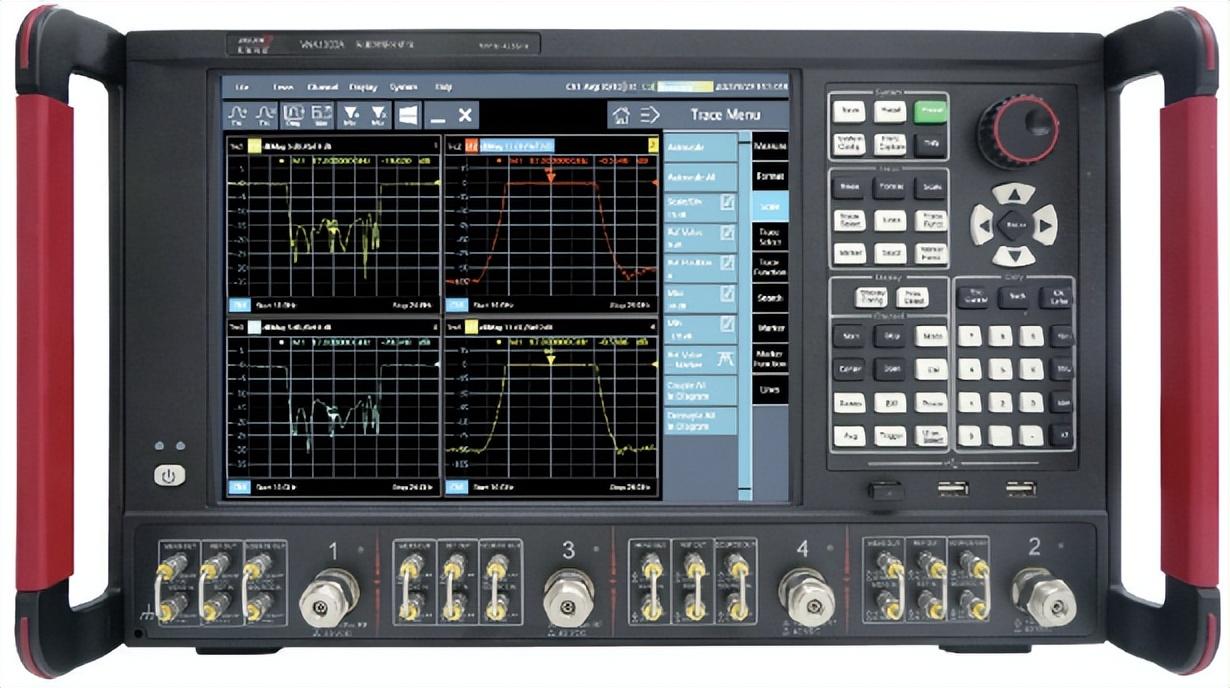Screen dimensions: 1230x688
Task: Click the left arrow navigation key
Action: 982,225
